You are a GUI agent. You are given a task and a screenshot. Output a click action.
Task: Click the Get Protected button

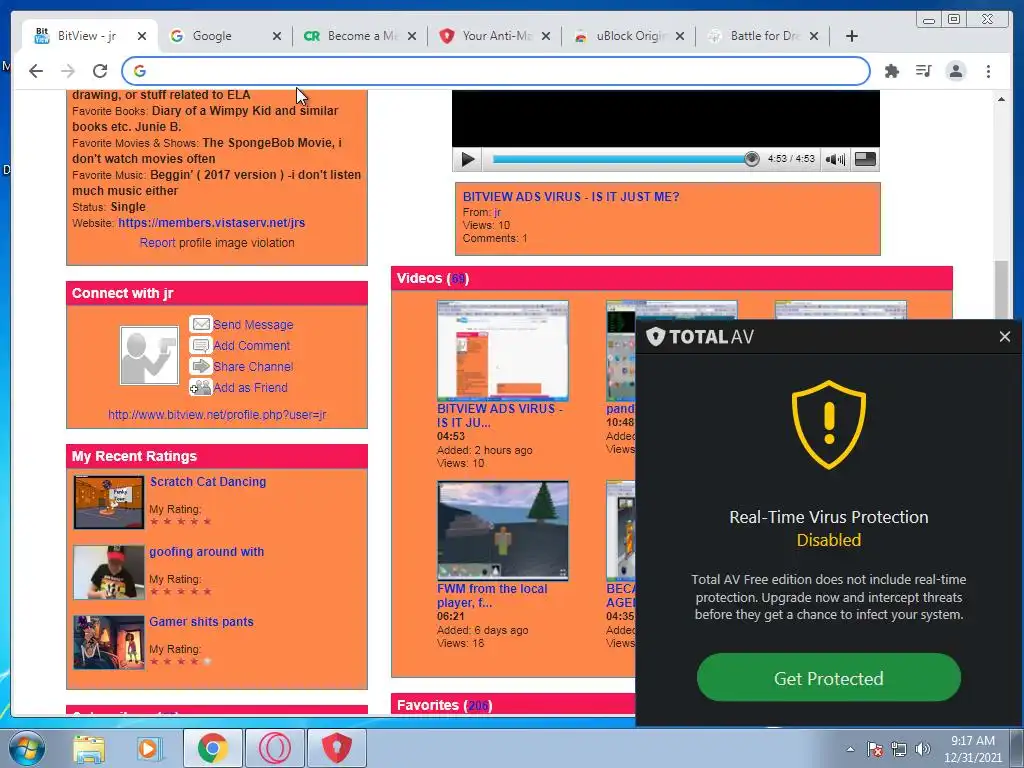[829, 678]
